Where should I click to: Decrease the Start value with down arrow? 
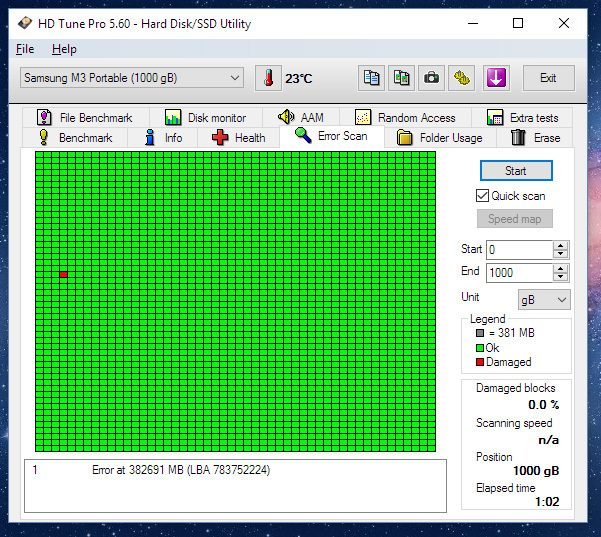click(561, 254)
